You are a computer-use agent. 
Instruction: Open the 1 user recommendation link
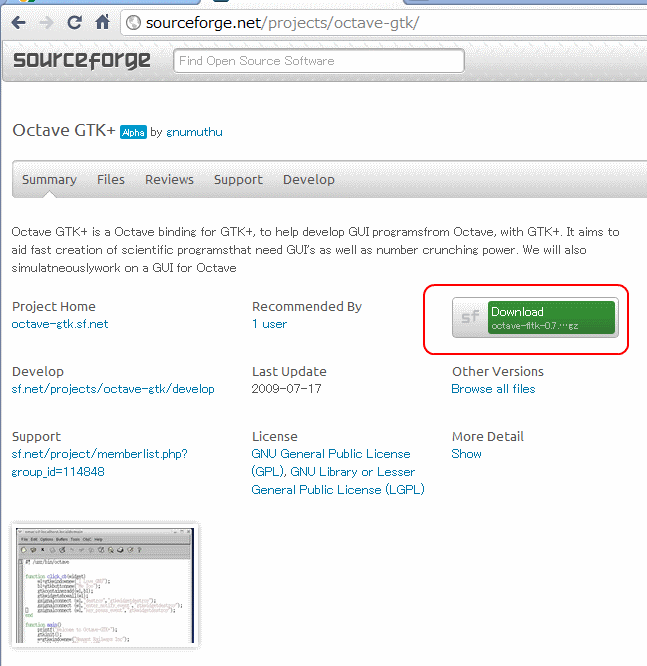point(269,324)
